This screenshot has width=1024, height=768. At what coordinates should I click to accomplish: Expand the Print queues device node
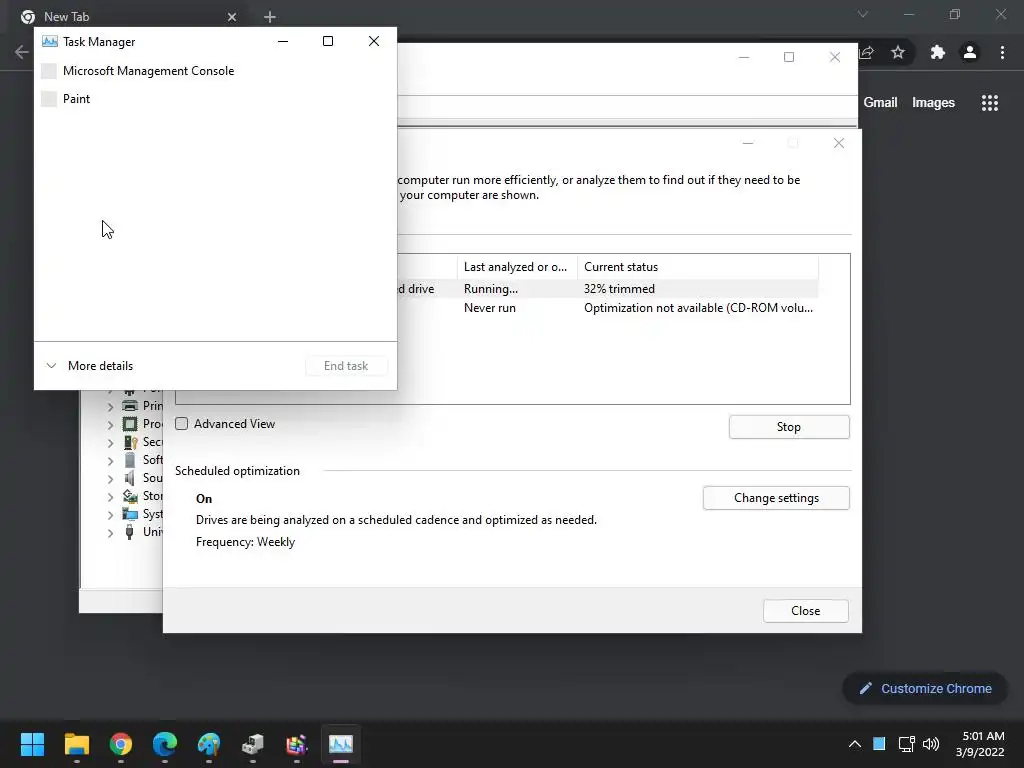110,406
